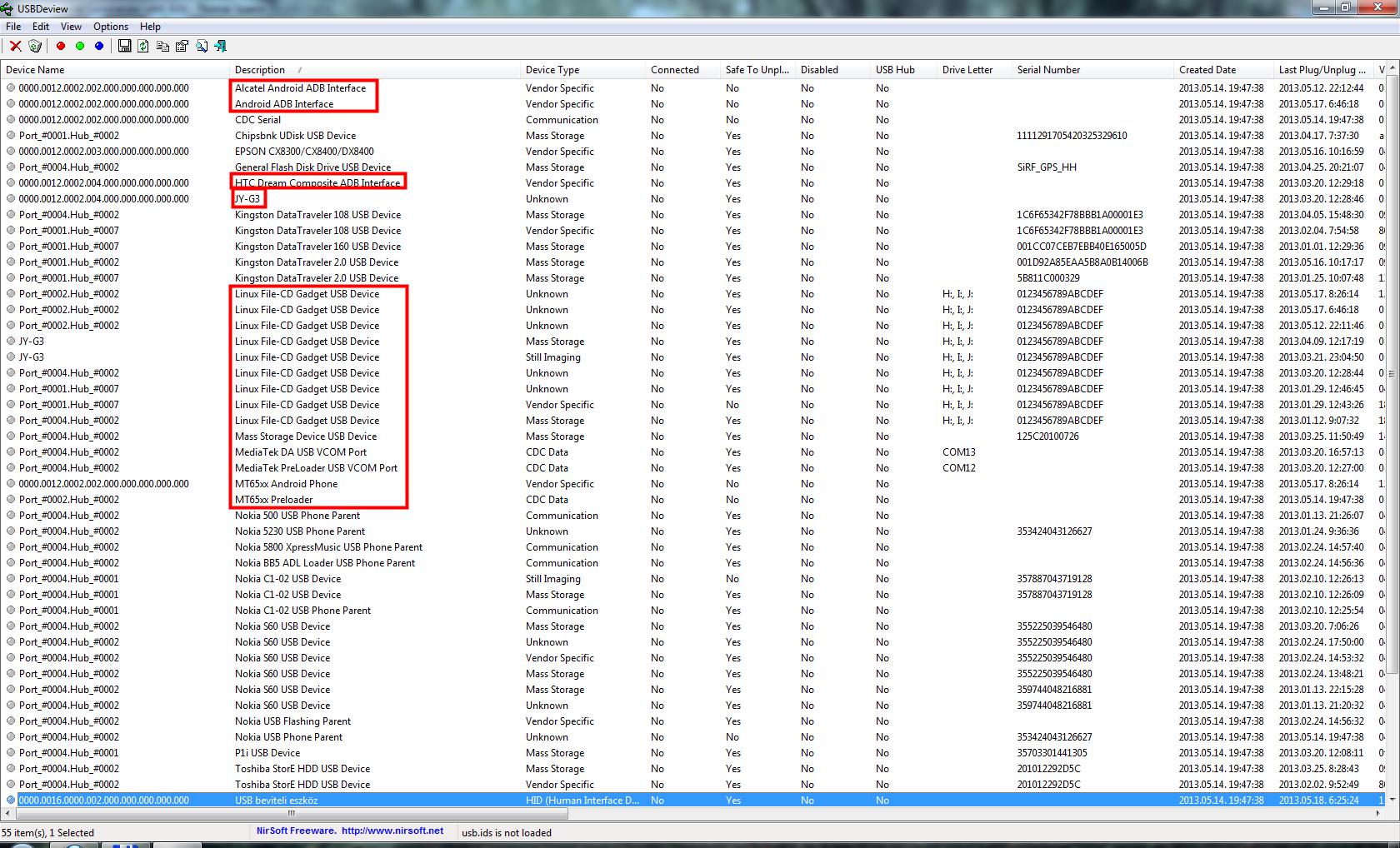The width and height of the screenshot is (1400, 848).
Task: Click the USBDeview icon in the title bar
Action: (7, 8)
